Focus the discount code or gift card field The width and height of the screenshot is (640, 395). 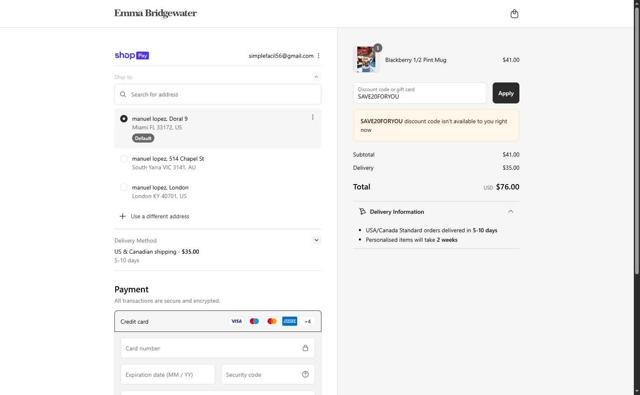[420, 93]
